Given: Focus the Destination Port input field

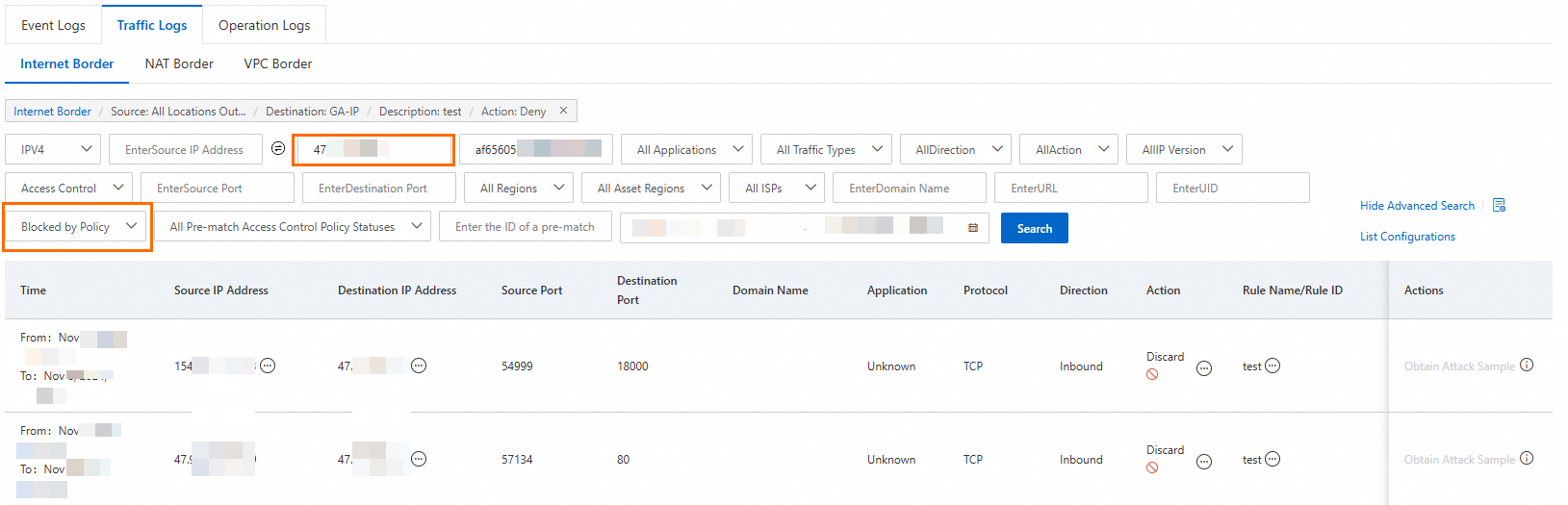Looking at the screenshot, I should click(x=379, y=188).
